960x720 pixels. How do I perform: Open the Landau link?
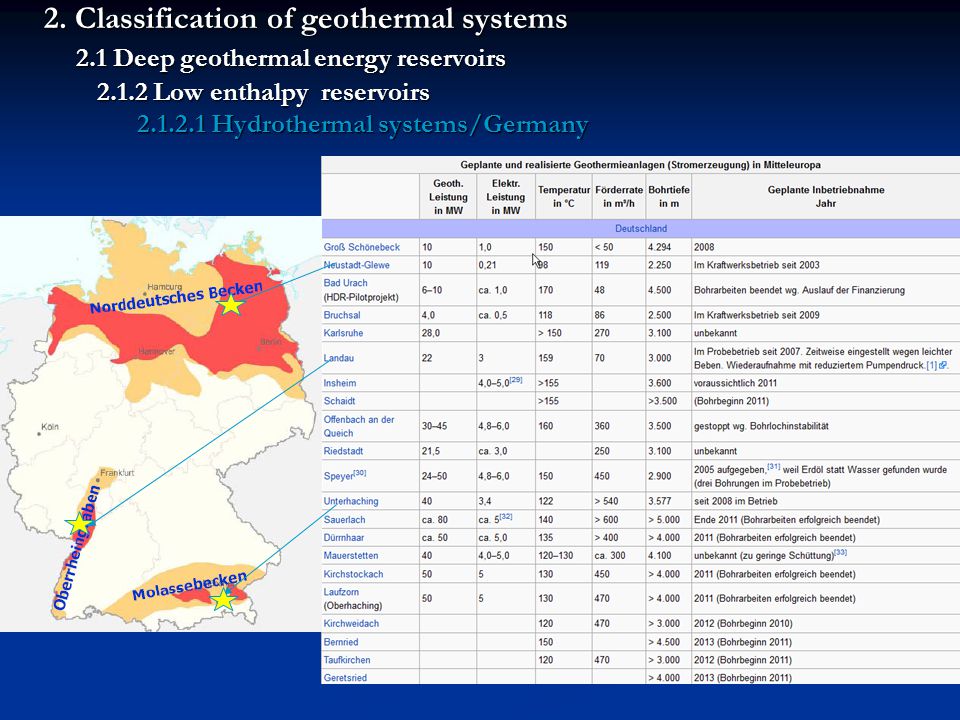[x=339, y=358]
